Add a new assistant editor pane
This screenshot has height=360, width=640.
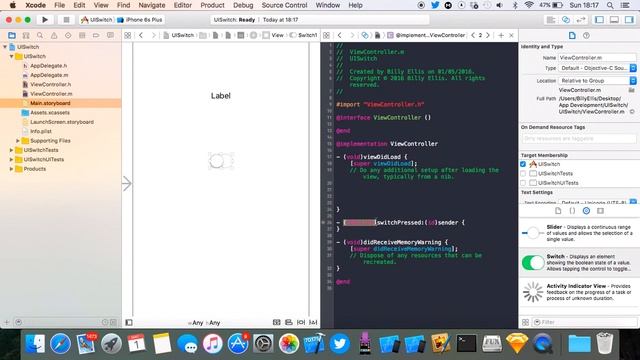point(501,36)
